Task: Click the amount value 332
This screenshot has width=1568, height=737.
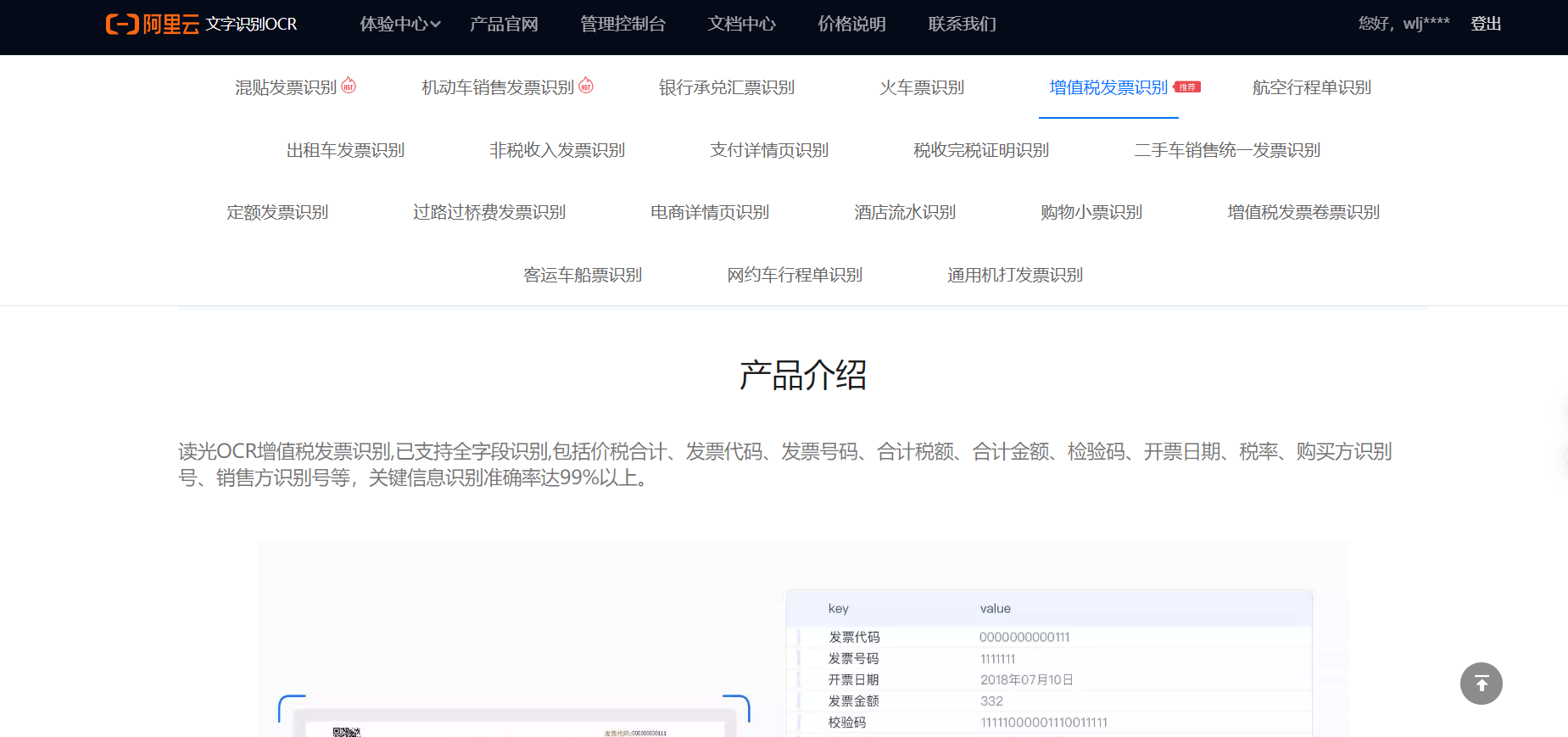Action: (x=991, y=701)
